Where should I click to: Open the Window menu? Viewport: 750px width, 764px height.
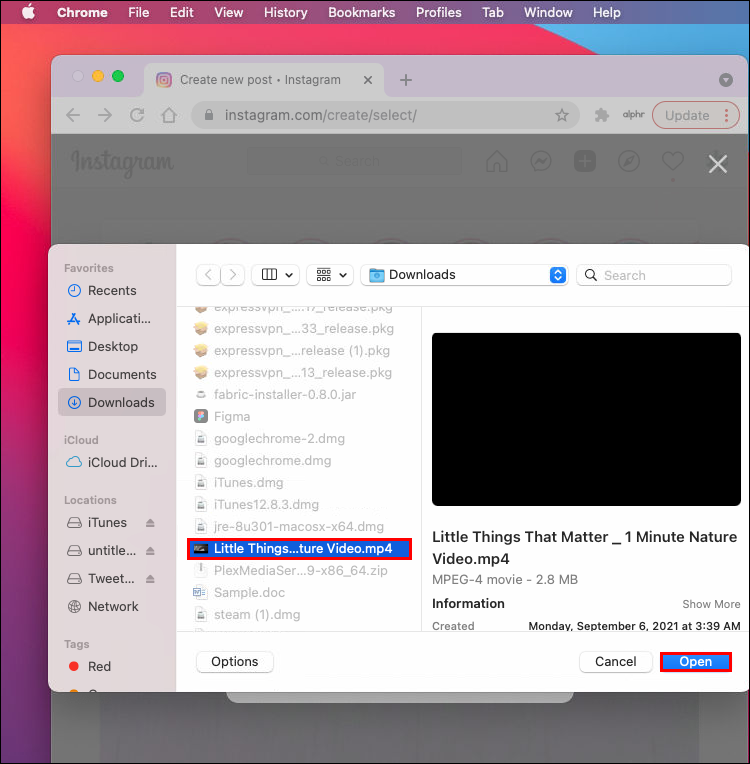548,12
